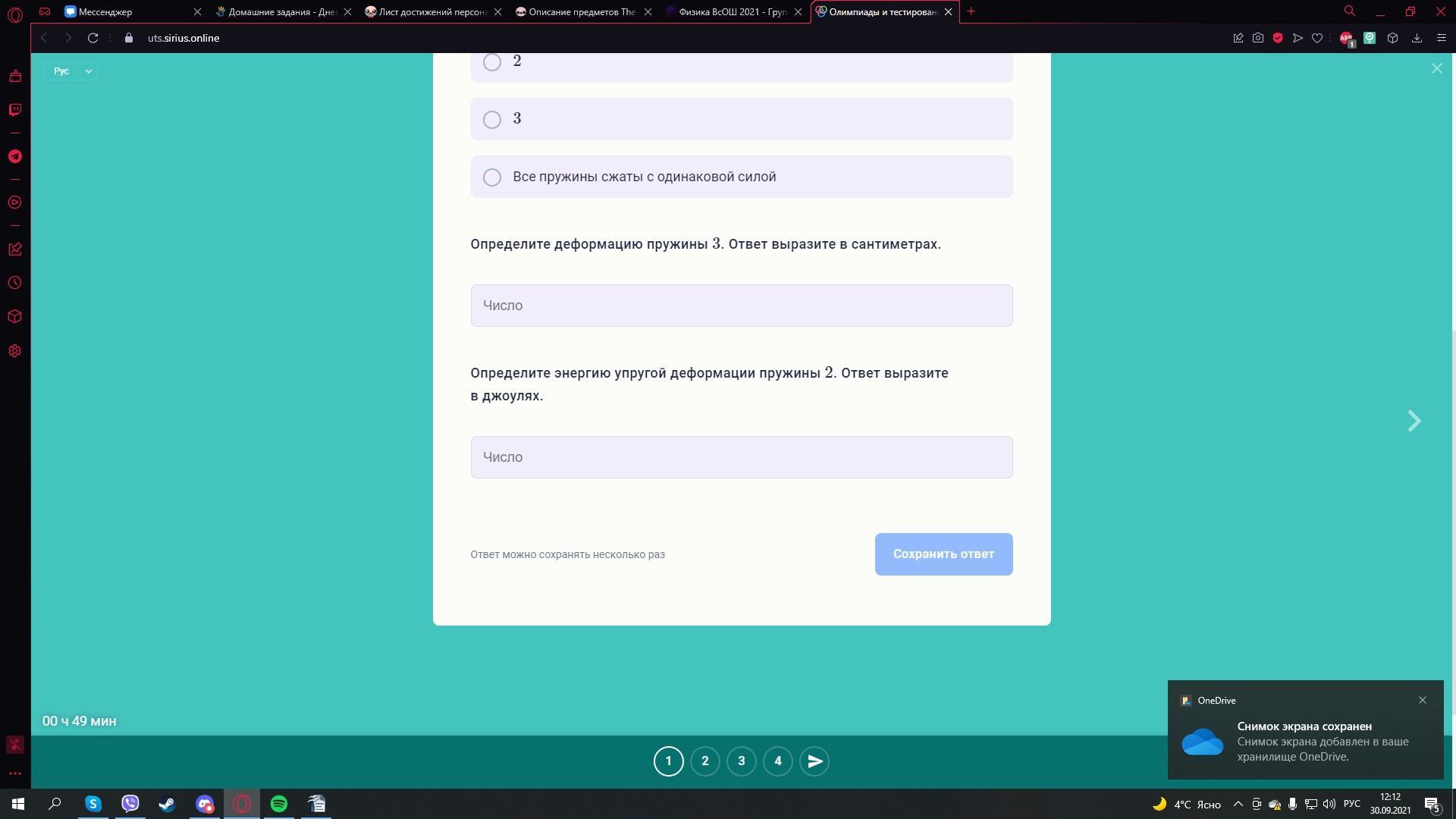Open the browser downloads icon
Viewport: 1456px width, 819px height.
(x=1417, y=38)
